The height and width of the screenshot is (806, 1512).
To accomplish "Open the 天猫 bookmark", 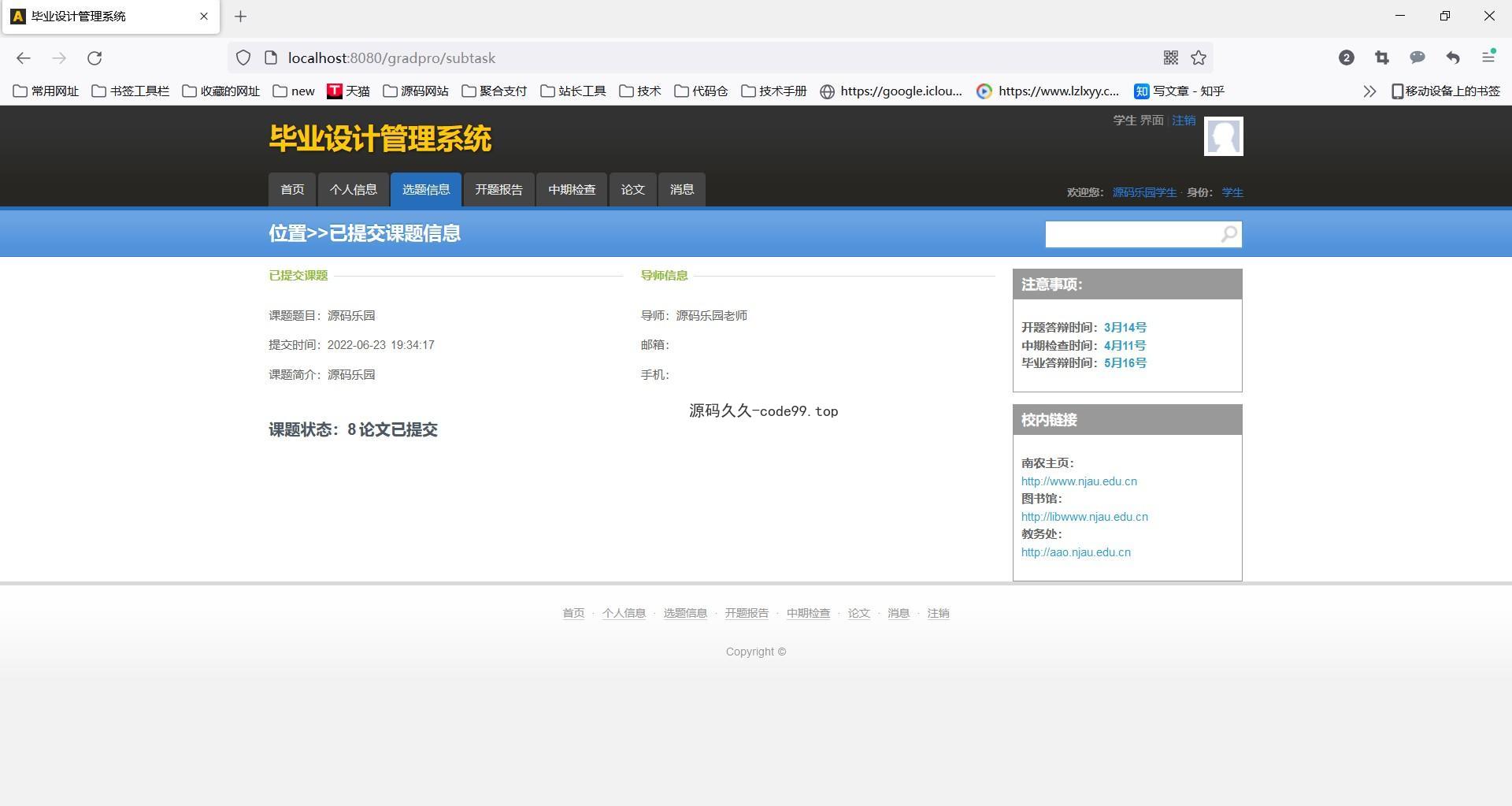I will [348, 91].
